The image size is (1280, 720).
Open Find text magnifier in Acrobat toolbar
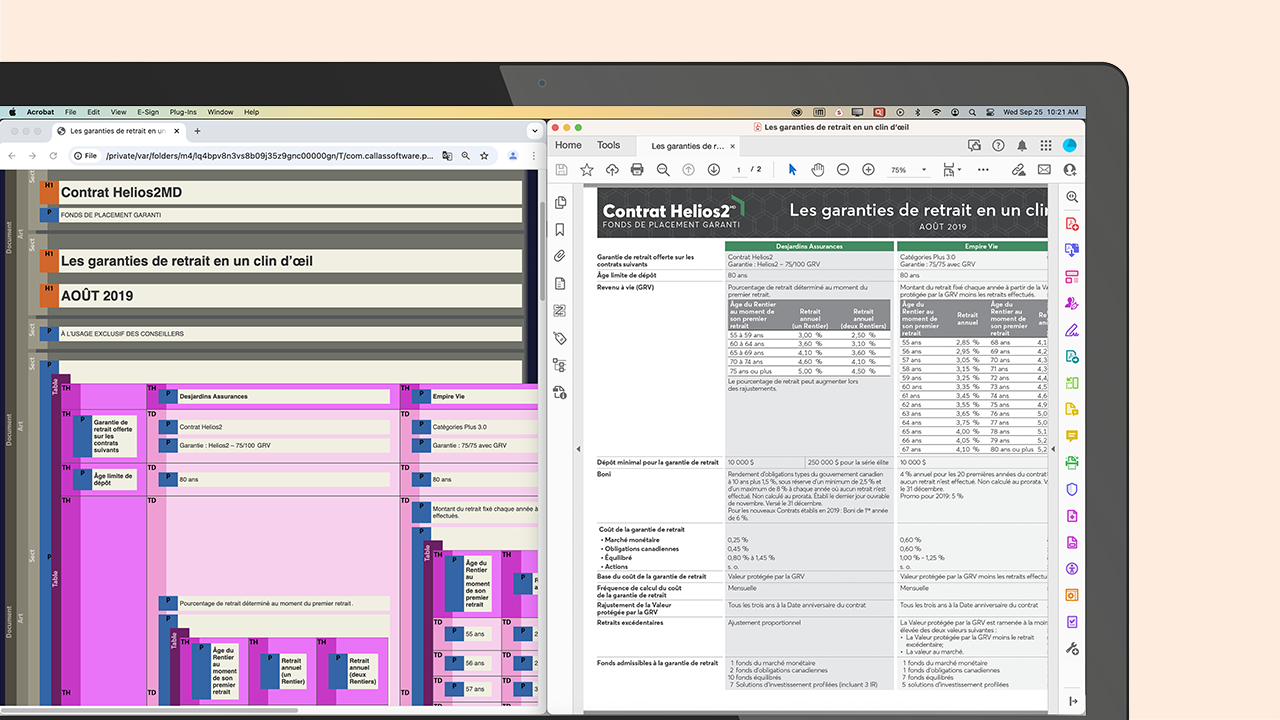pyautogui.click(x=663, y=170)
